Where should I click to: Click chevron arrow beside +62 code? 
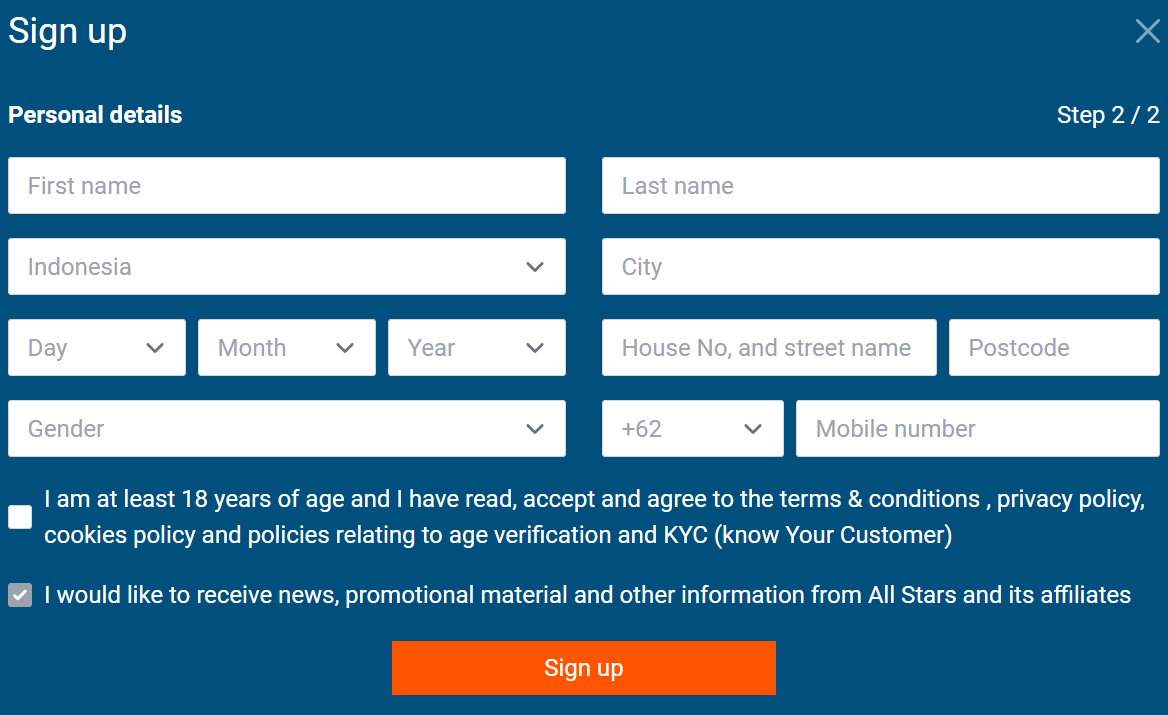tap(753, 429)
